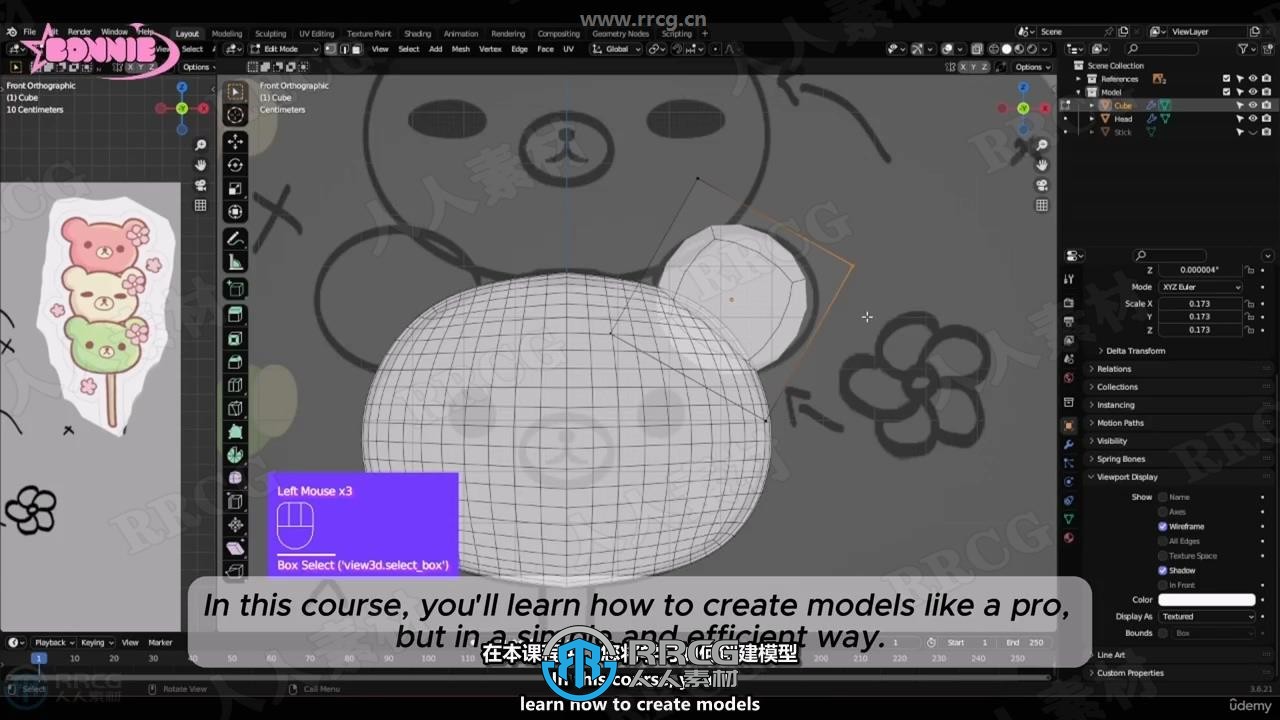Expand the Collections panel
This screenshot has height=720, width=1280.
pyautogui.click(x=1117, y=387)
